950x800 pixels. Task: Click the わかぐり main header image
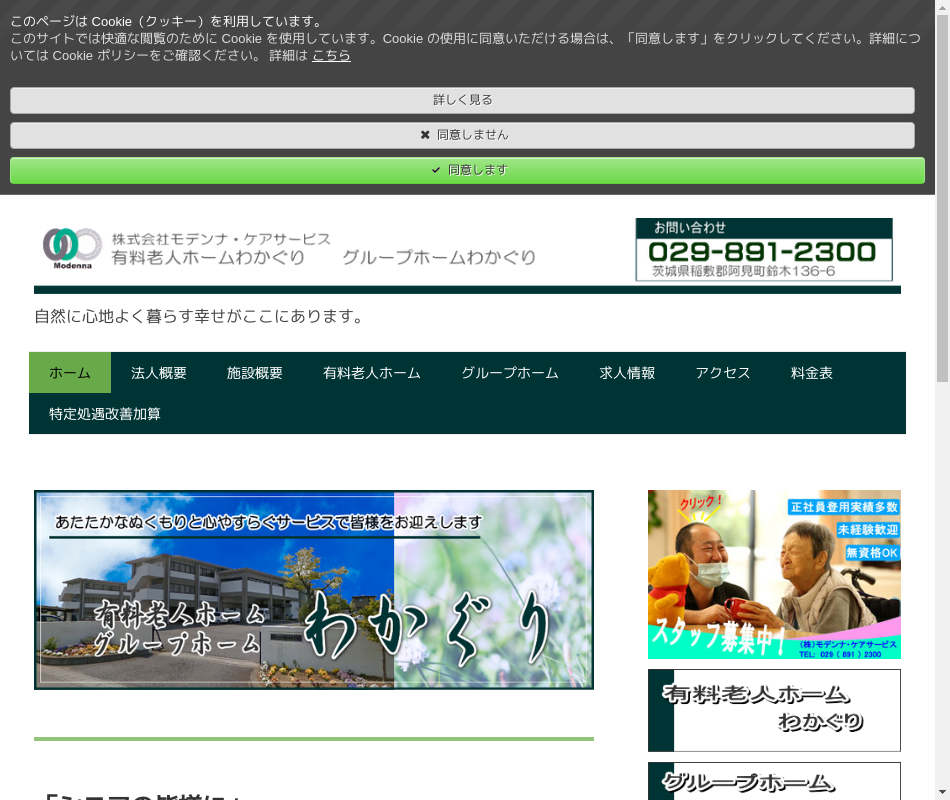coord(314,590)
